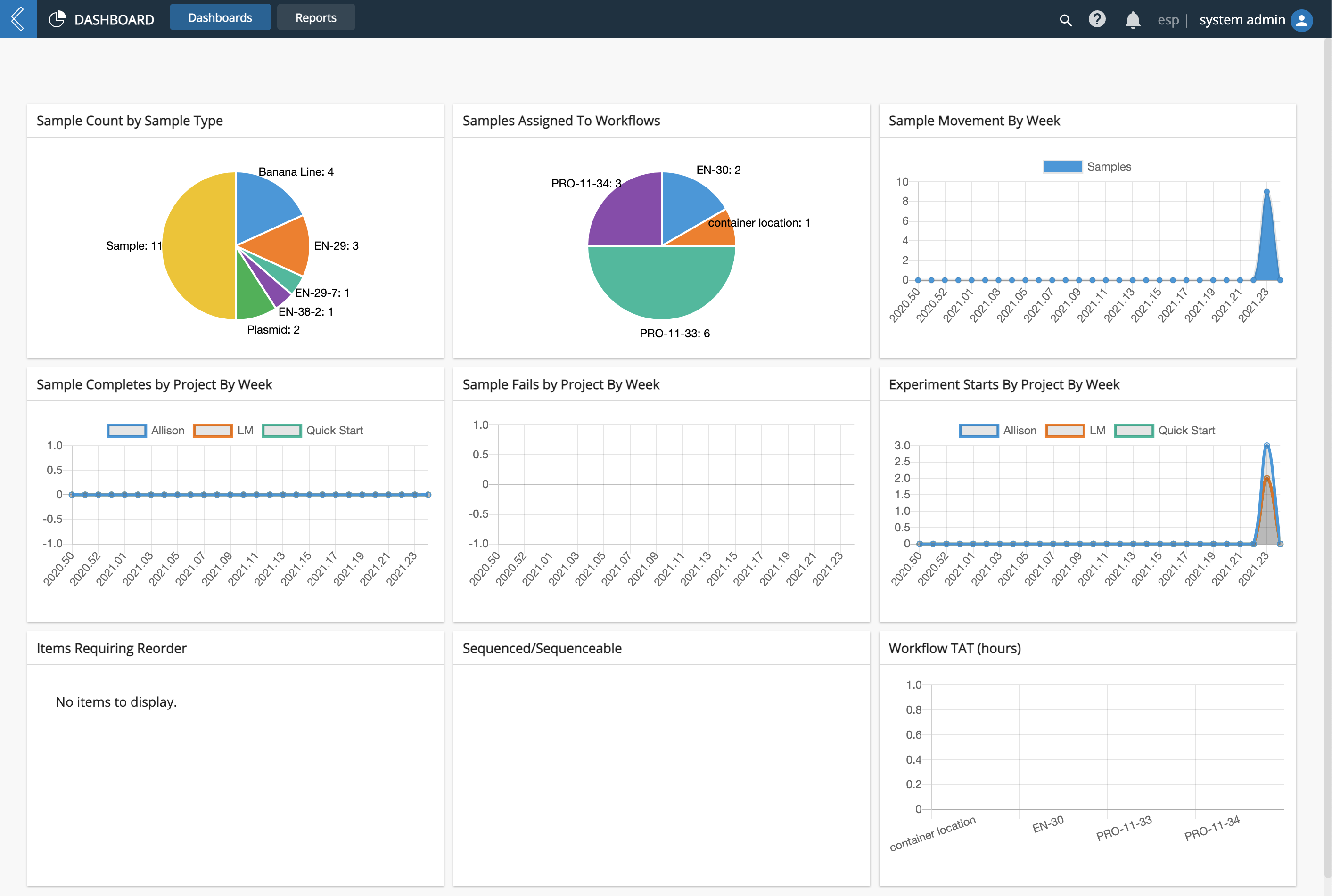This screenshot has height=896, width=1332.
Task: Open the search magnifier icon
Action: pyautogui.click(x=1065, y=20)
